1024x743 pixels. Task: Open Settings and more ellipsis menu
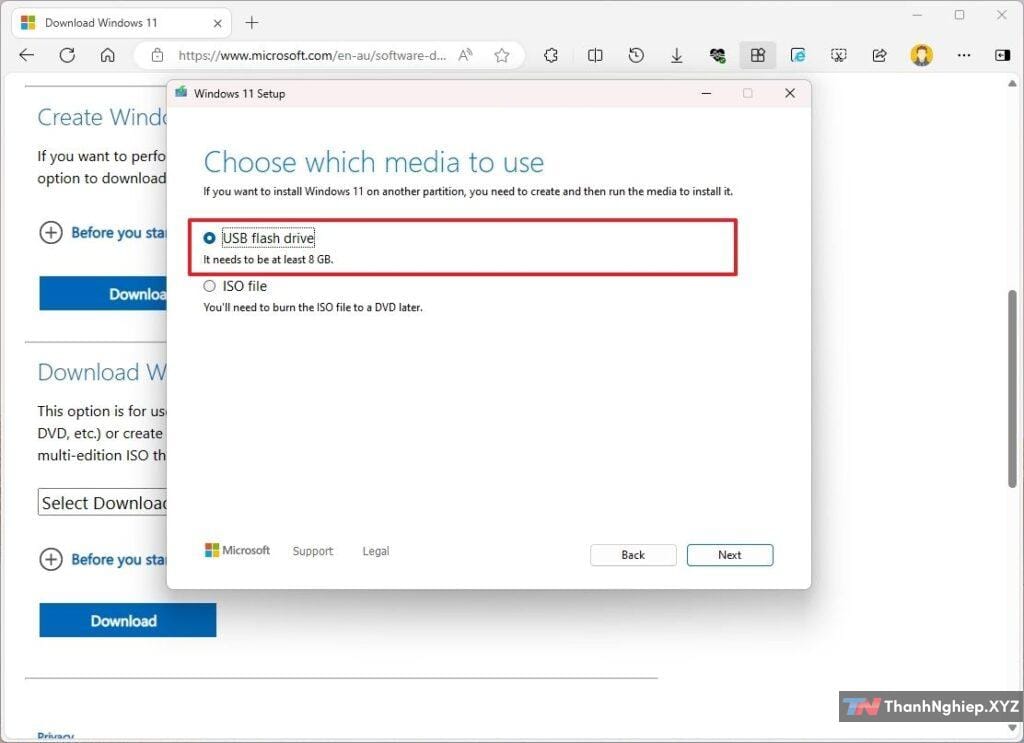coord(964,55)
